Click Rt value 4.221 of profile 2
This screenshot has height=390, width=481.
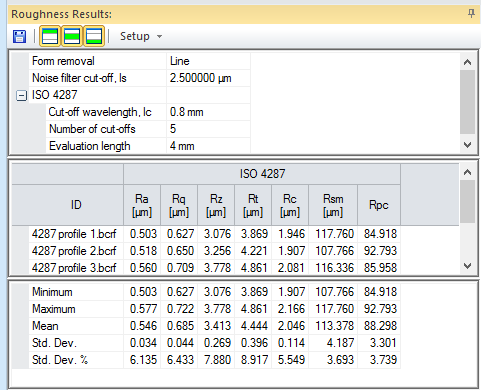(x=254, y=251)
